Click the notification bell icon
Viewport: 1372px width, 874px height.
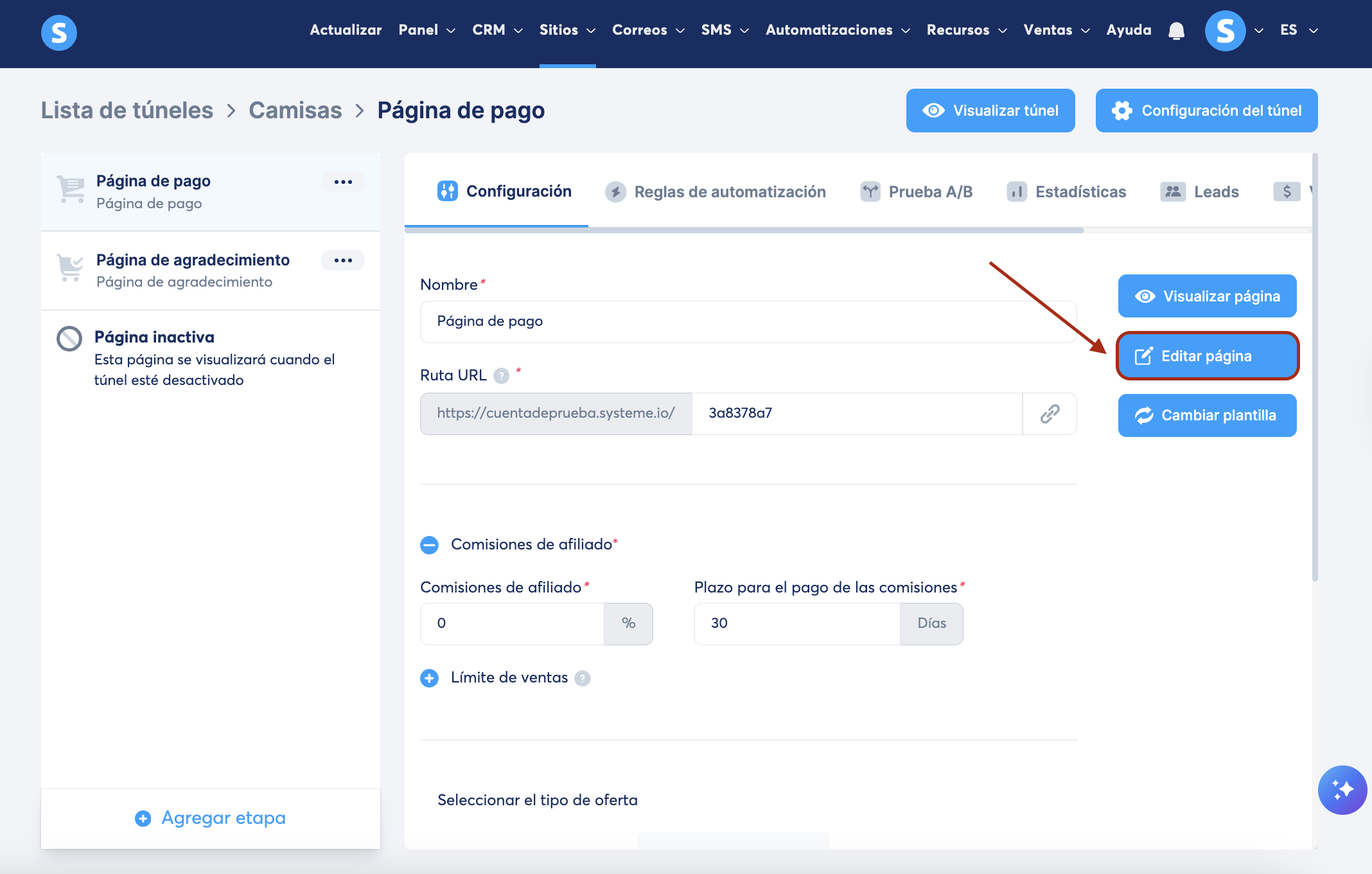click(x=1176, y=30)
